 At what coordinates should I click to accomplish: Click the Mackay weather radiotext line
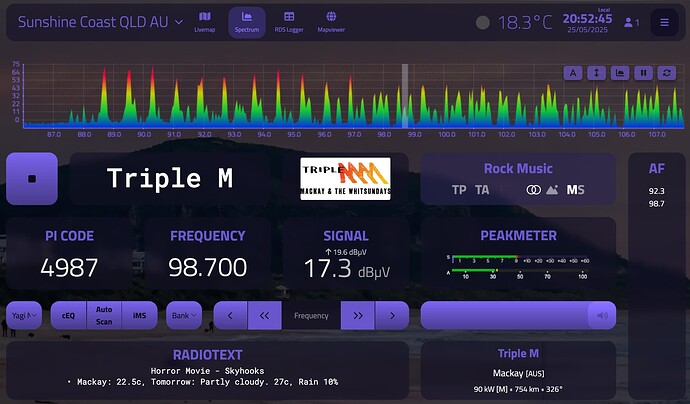click(x=203, y=382)
